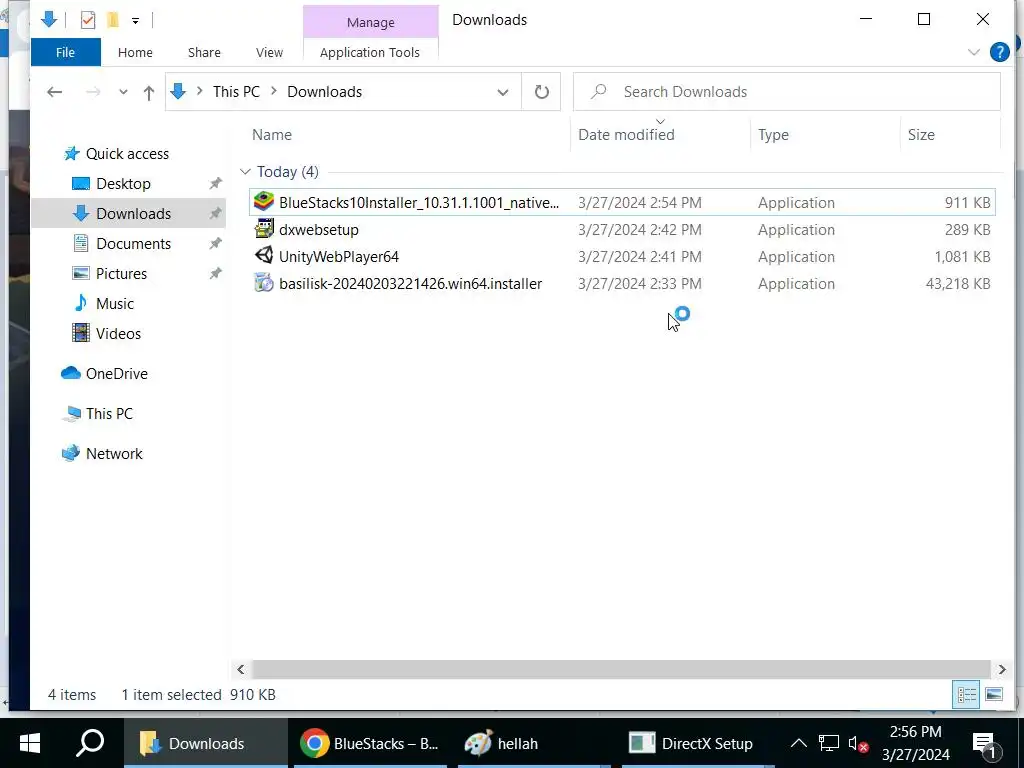This screenshot has width=1024, height=768.
Task: Refresh the Downloads folder
Action: 541,92
